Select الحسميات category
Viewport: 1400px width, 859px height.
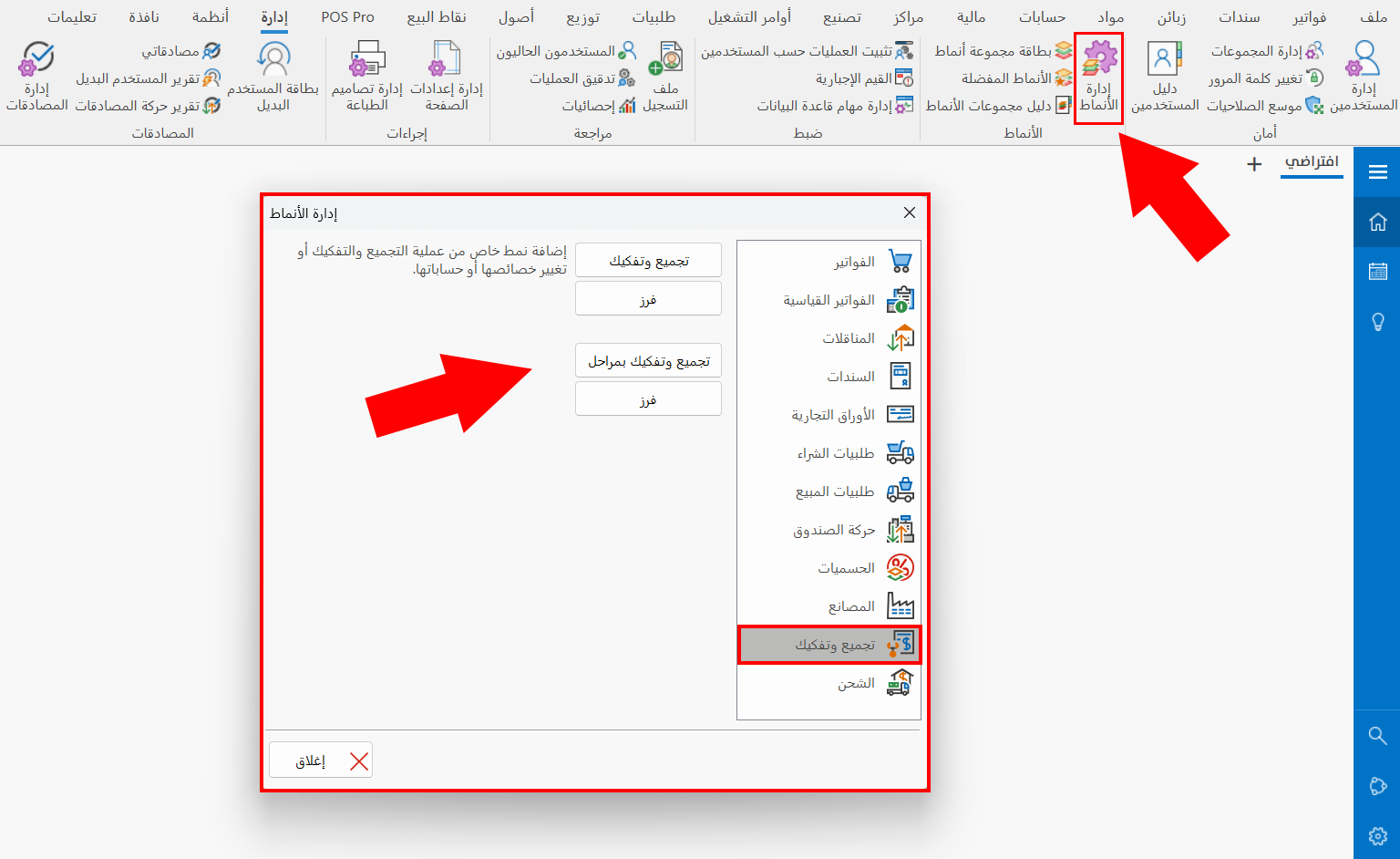[829, 568]
